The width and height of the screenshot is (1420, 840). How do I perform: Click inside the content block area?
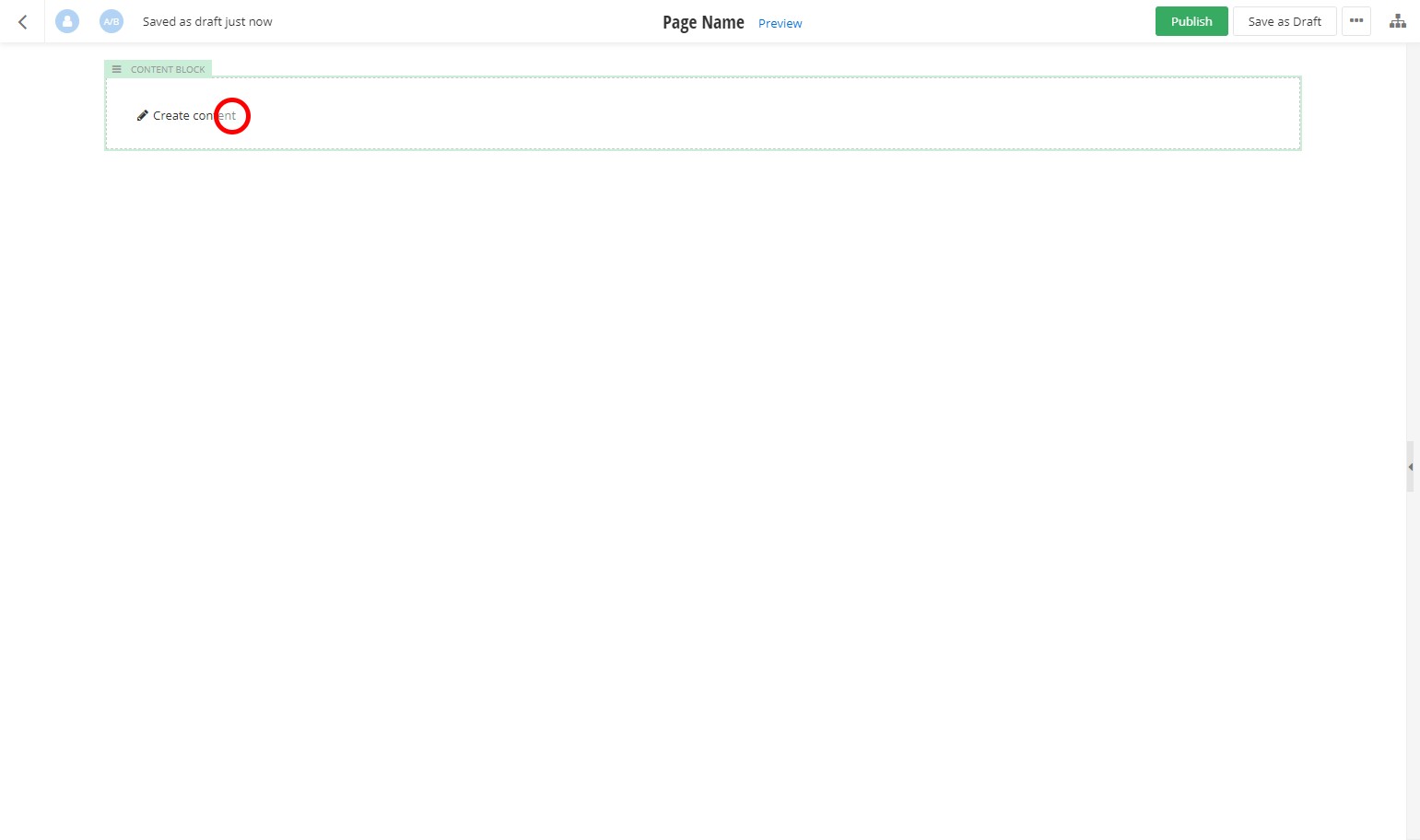(702, 113)
